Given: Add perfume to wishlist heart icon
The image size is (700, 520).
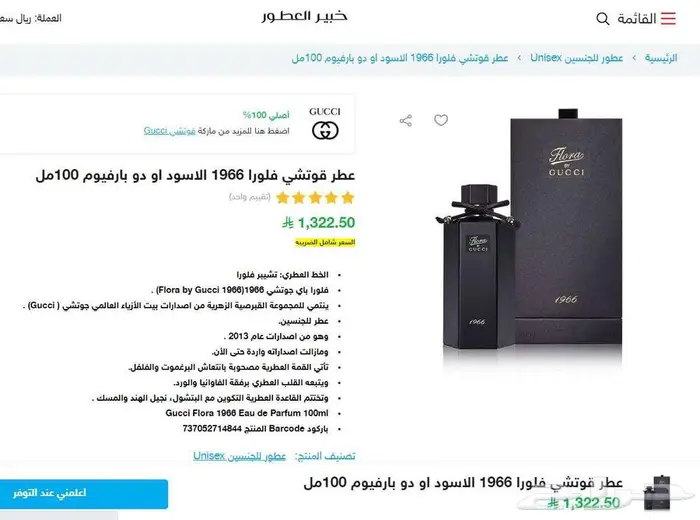Looking at the screenshot, I should click(441, 120).
